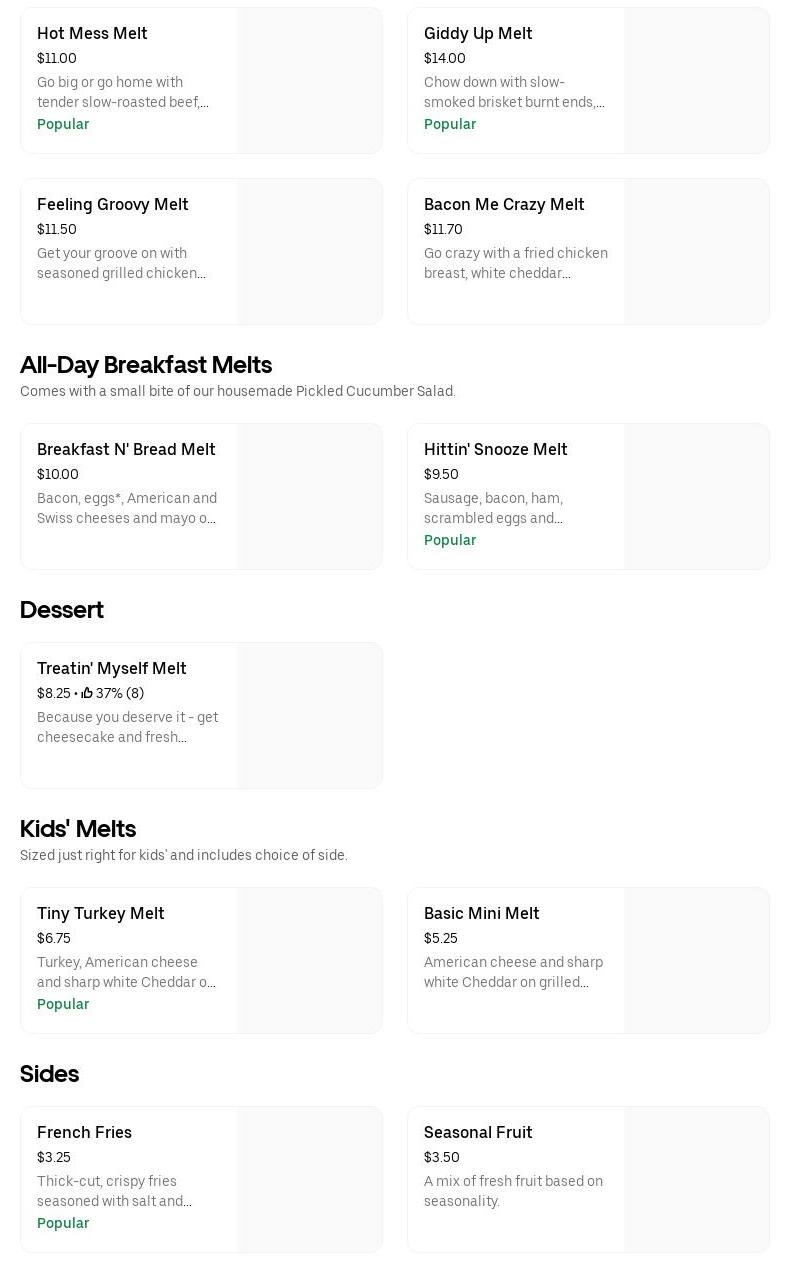Select French Fries from Sides

(84, 1132)
